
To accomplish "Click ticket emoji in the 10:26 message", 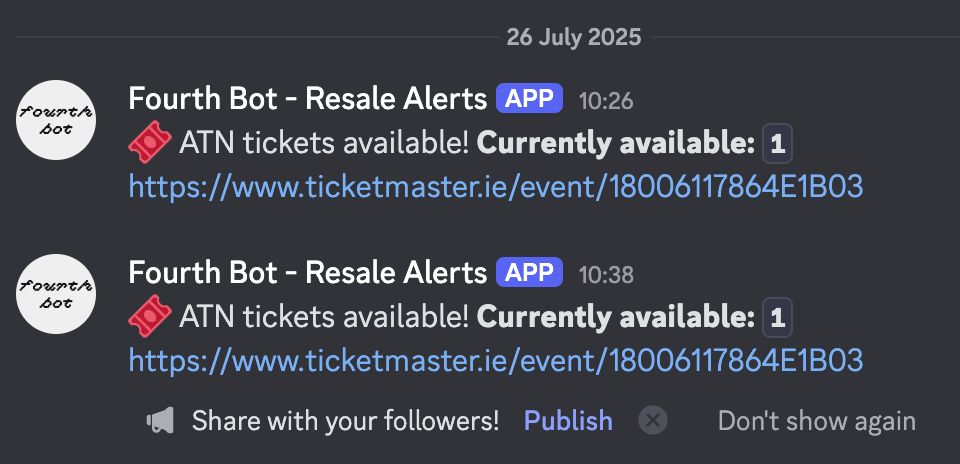I will (x=149, y=143).
